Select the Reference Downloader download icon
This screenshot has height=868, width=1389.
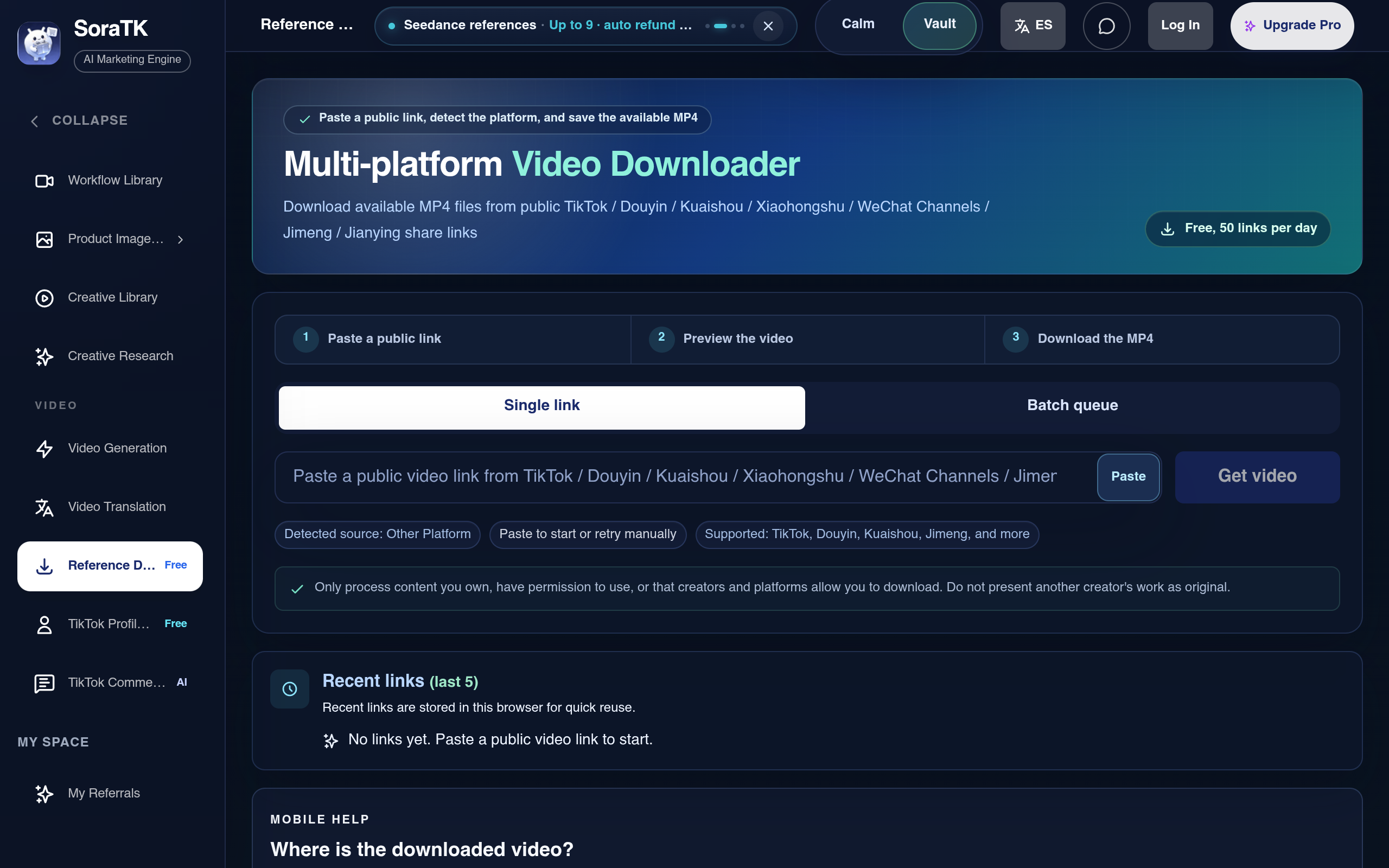point(44,566)
